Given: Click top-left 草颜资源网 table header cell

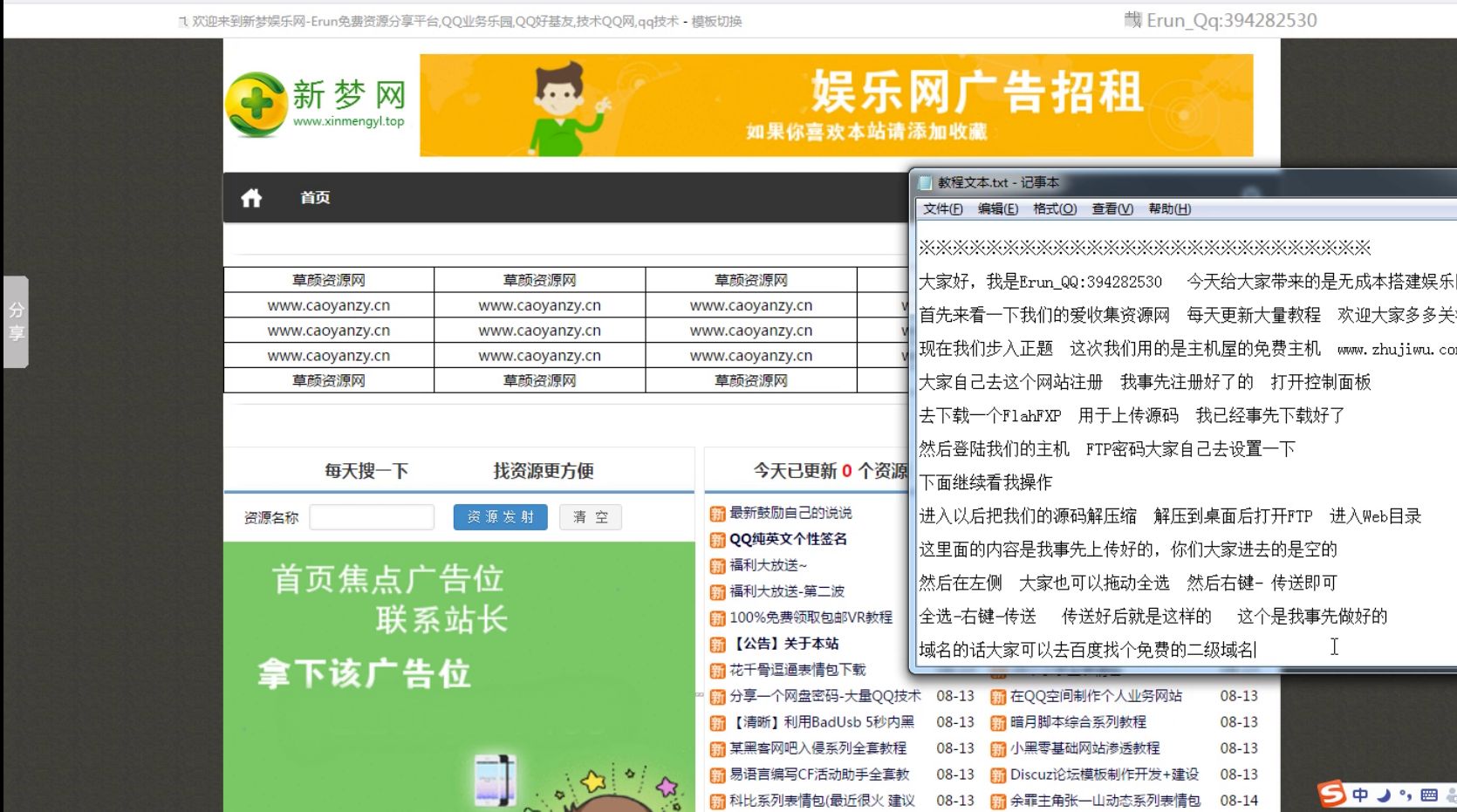Looking at the screenshot, I should (329, 280).
